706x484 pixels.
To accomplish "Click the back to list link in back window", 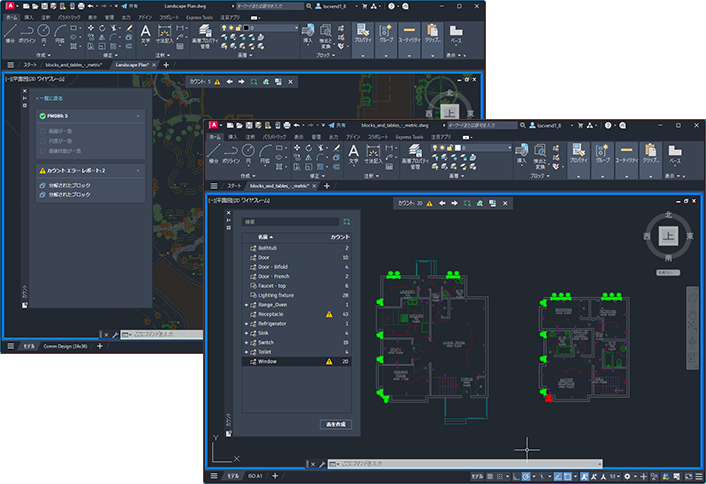I will 50,98.
